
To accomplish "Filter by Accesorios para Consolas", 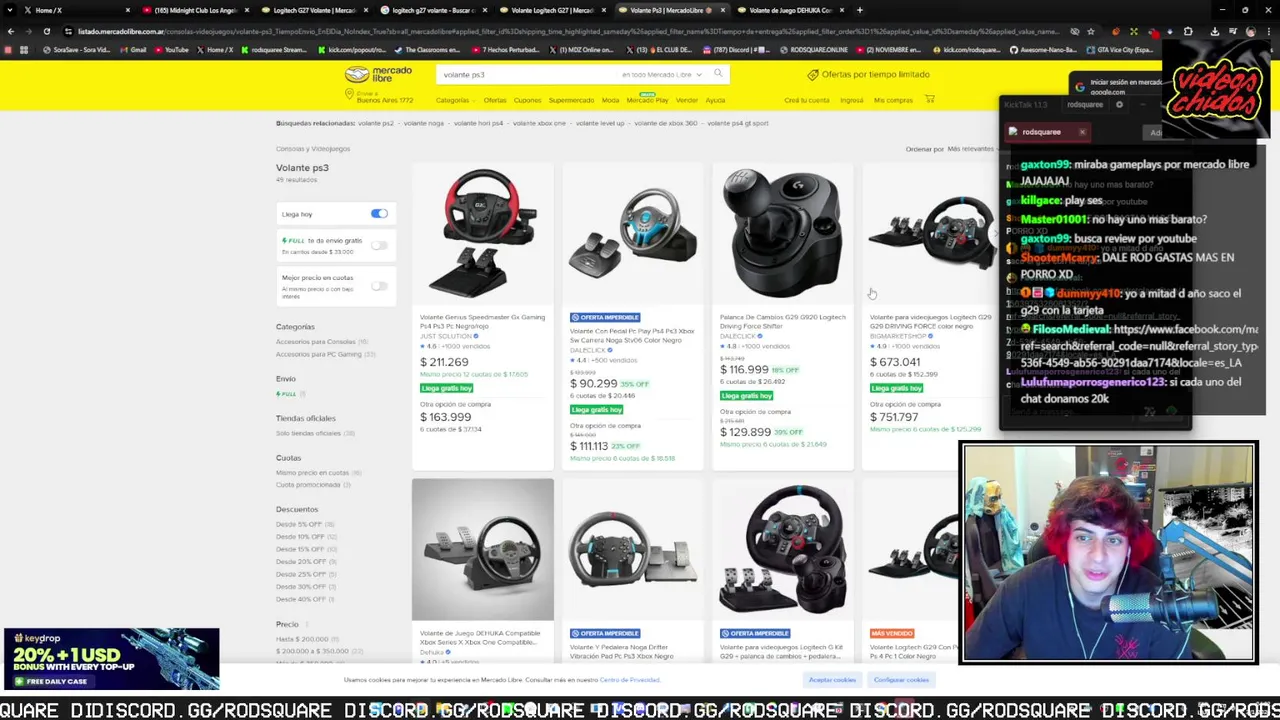I will 316,342.
